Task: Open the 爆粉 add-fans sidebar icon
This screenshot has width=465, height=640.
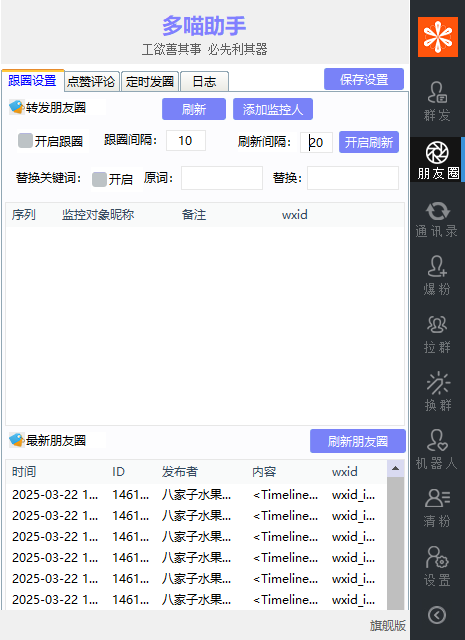Action: [x=437, y=276]
